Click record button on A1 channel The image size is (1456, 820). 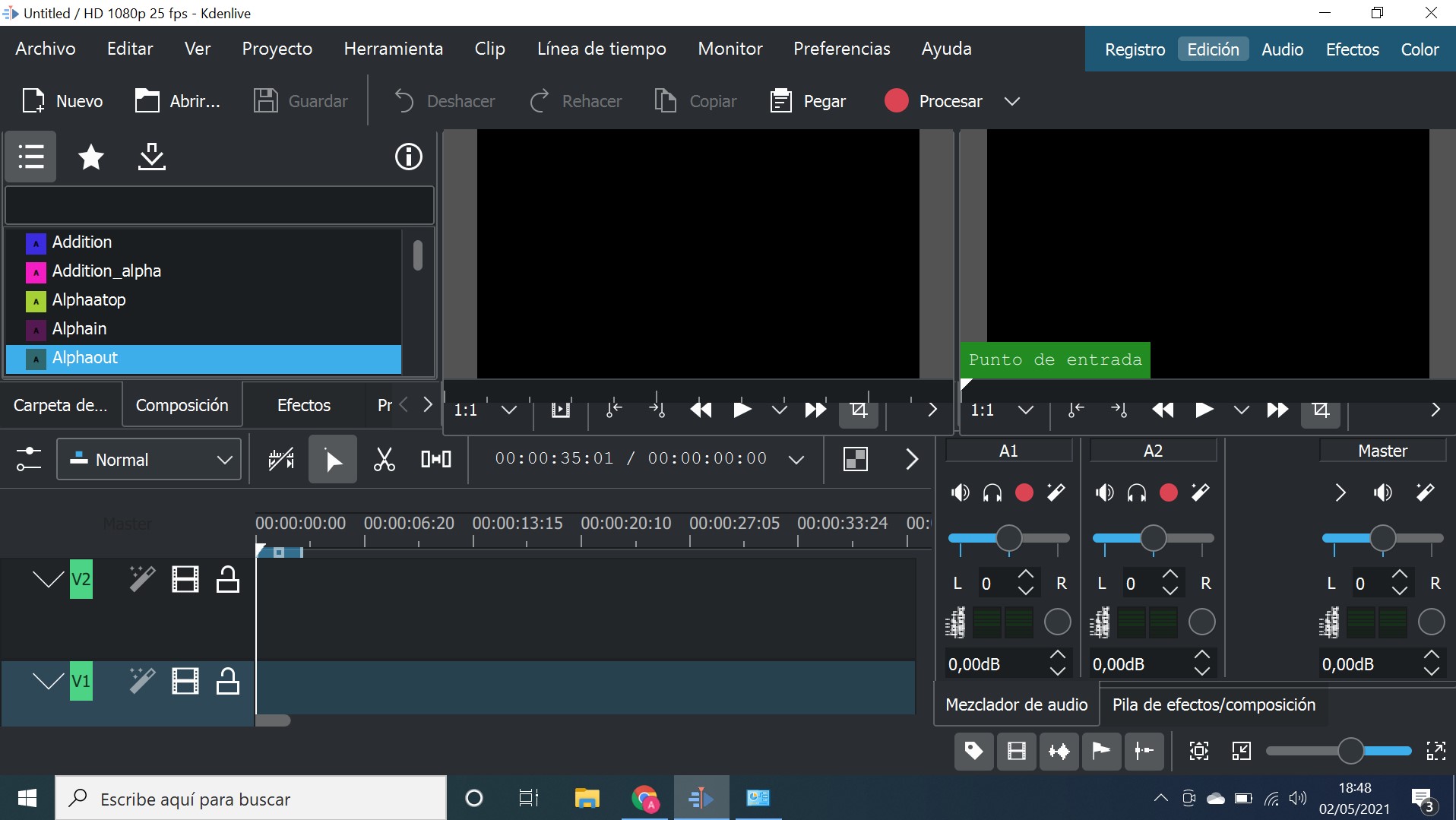[x=1024, y=493]
